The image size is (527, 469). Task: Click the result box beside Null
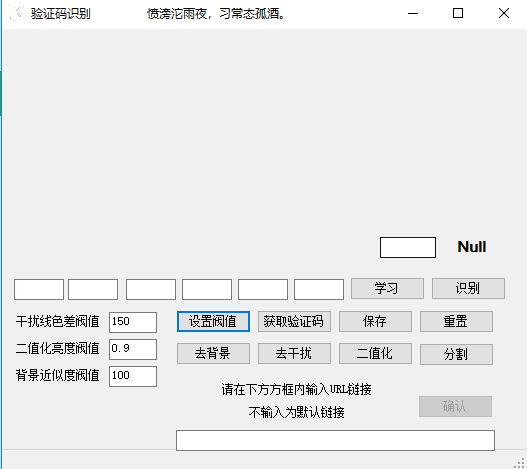pyautogui.click(x=408, y=247)
